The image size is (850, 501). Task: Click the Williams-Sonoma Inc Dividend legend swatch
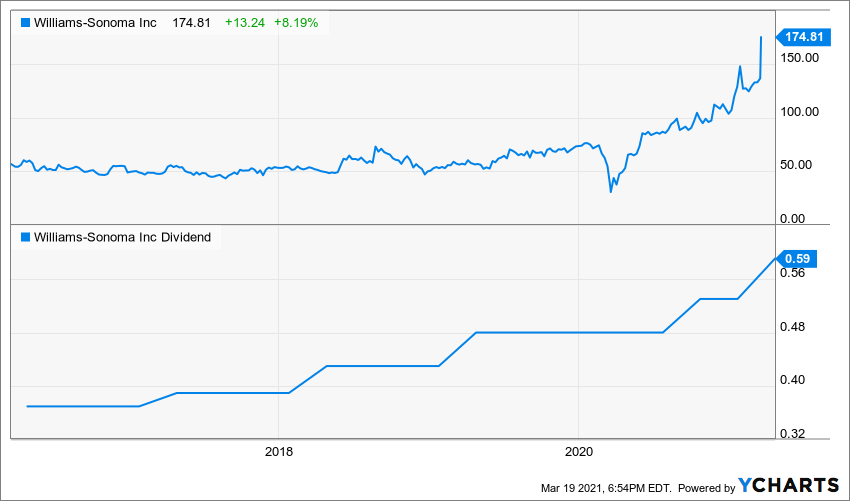pyautogui.click(x=25, y=237)
